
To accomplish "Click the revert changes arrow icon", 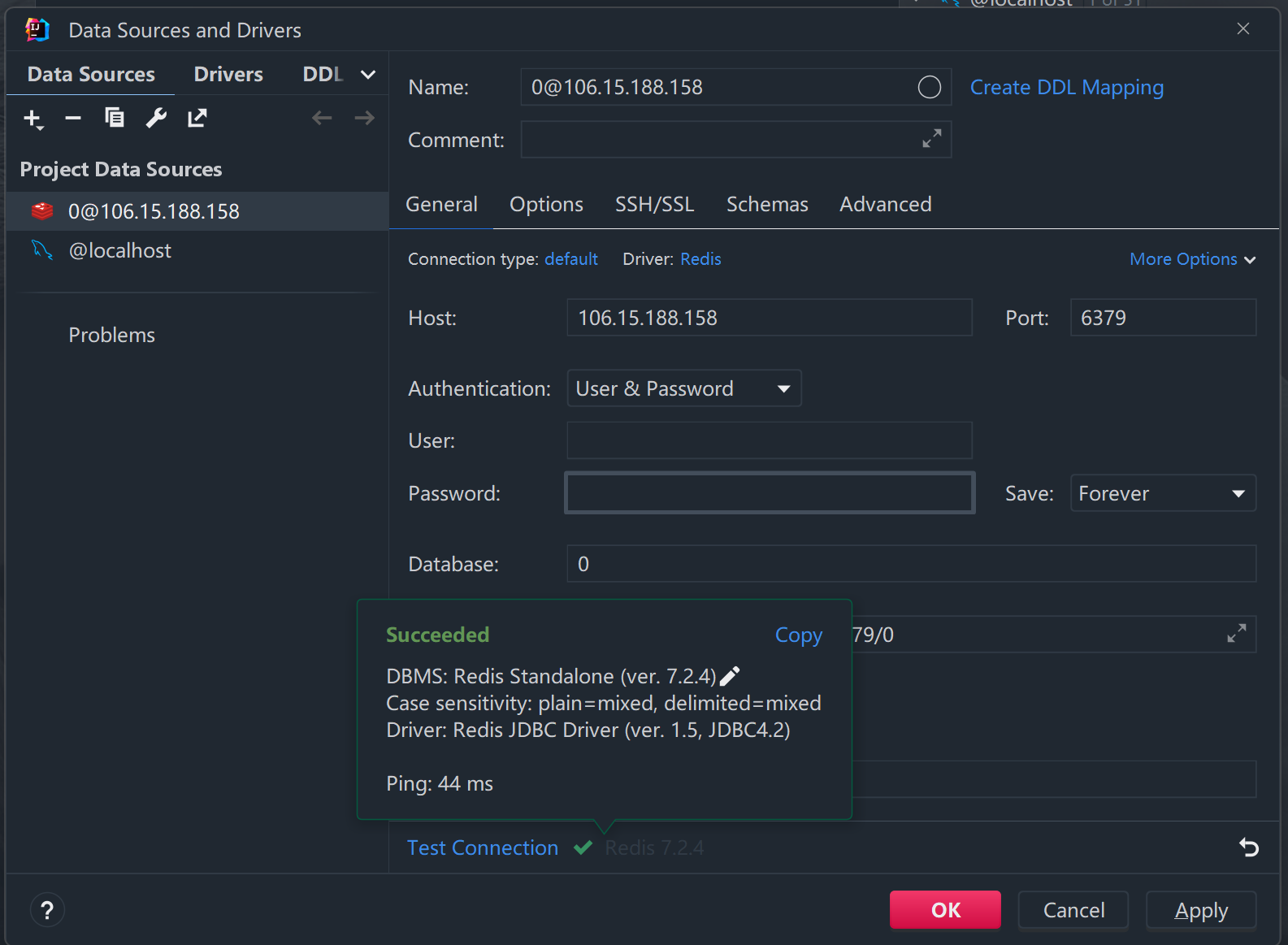I will pyautogui.click(x=1248, y=847).
